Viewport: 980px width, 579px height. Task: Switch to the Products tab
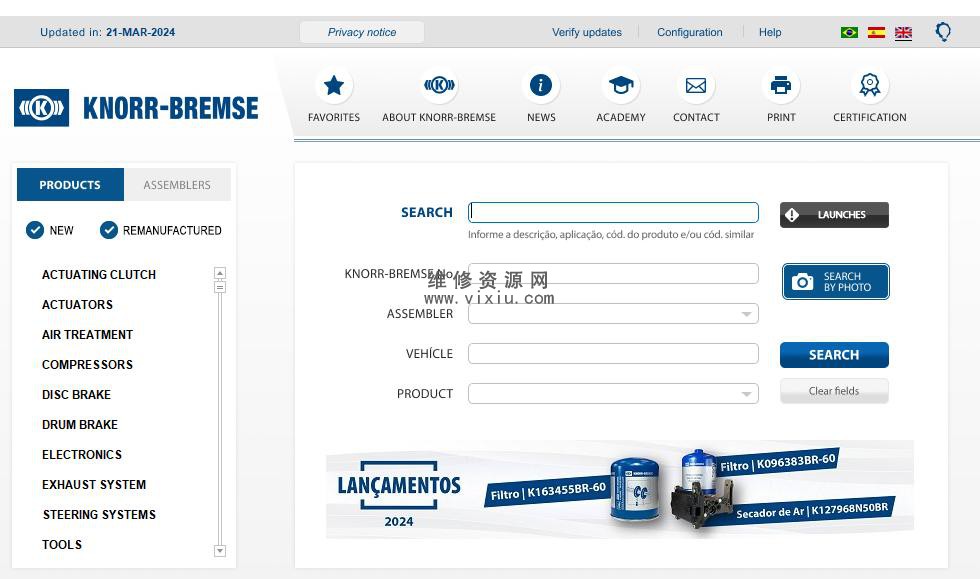click(70, 184)
